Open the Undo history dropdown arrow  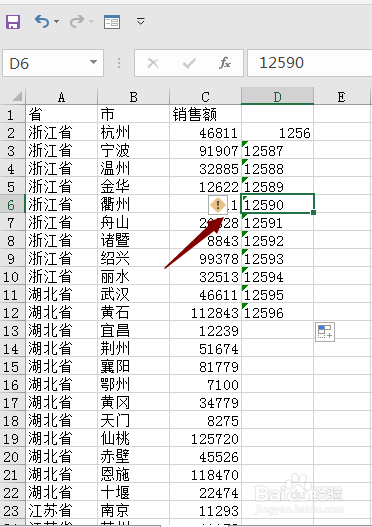[56, 22]
